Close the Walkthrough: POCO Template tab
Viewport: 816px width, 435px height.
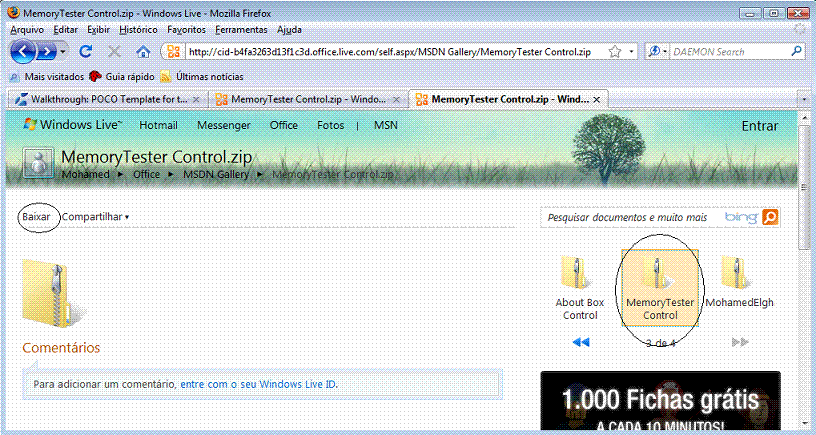[x=196, y=99]
